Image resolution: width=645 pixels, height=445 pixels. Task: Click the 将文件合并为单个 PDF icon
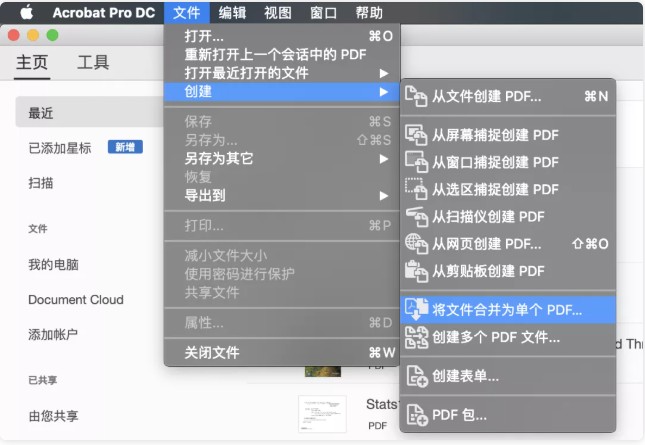(416, 309)
